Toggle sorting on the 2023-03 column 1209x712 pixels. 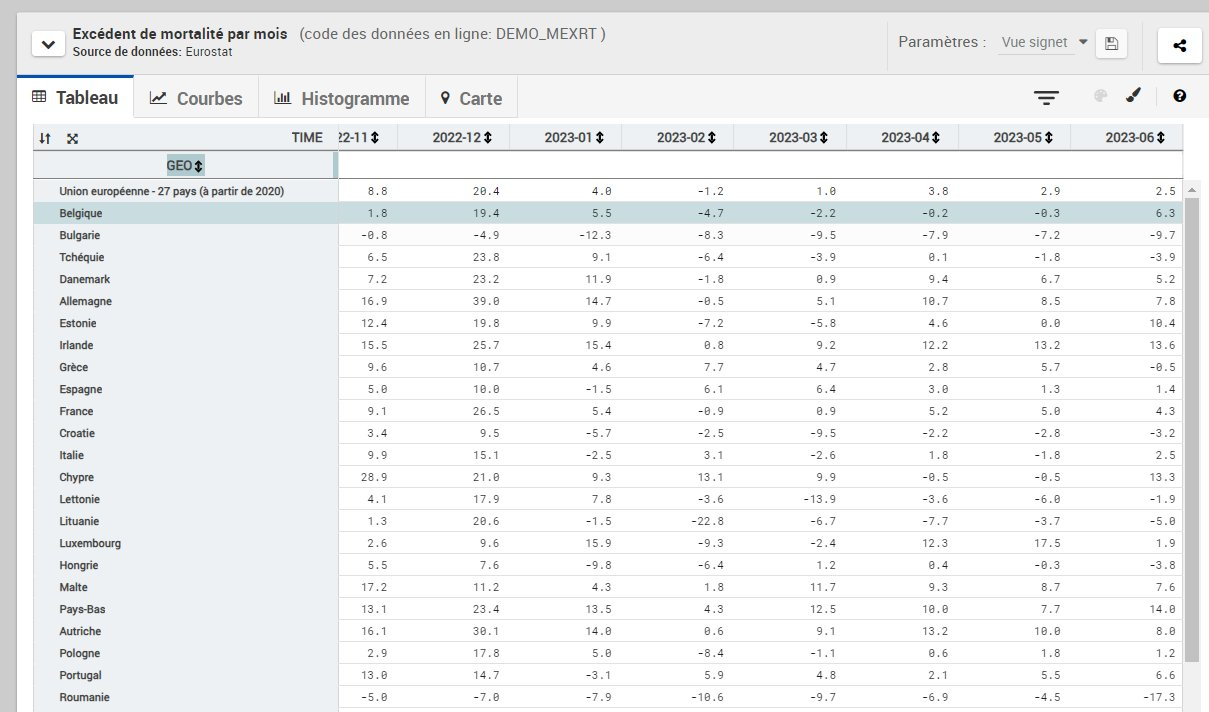coord(823,138)
